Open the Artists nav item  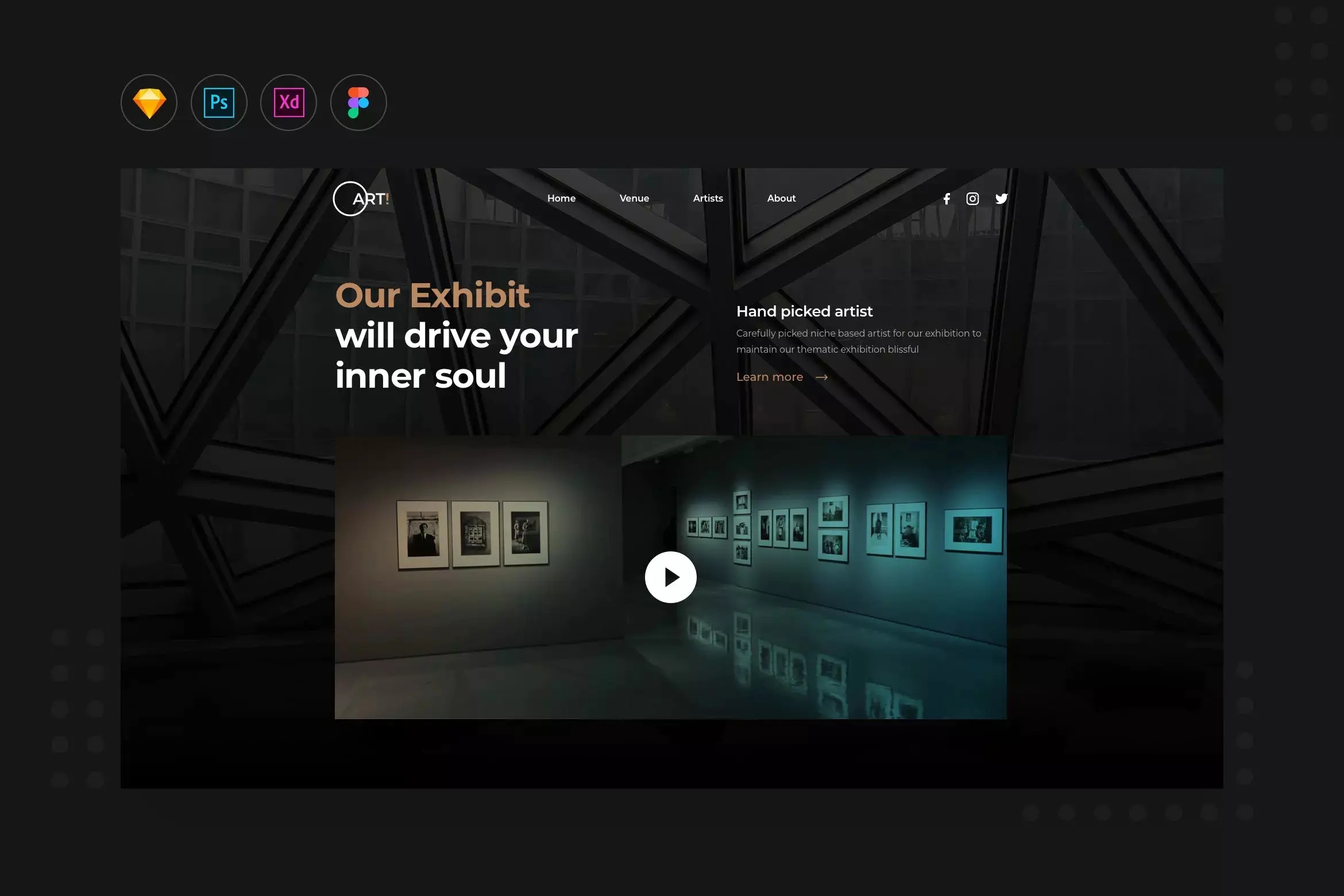(x=708, y=198)
